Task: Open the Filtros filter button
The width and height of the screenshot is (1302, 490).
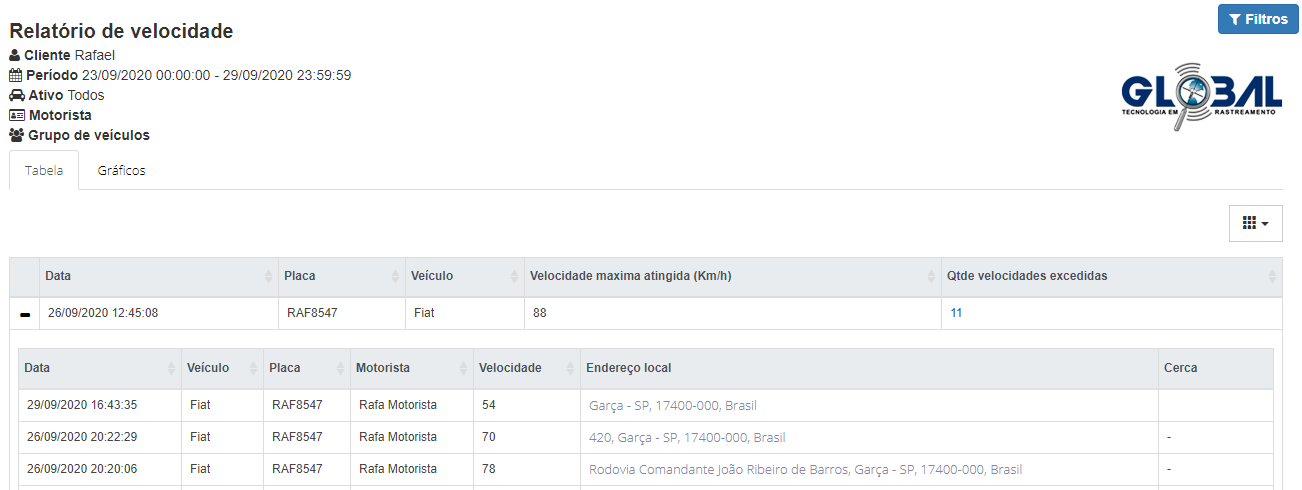Action: 1257,19
